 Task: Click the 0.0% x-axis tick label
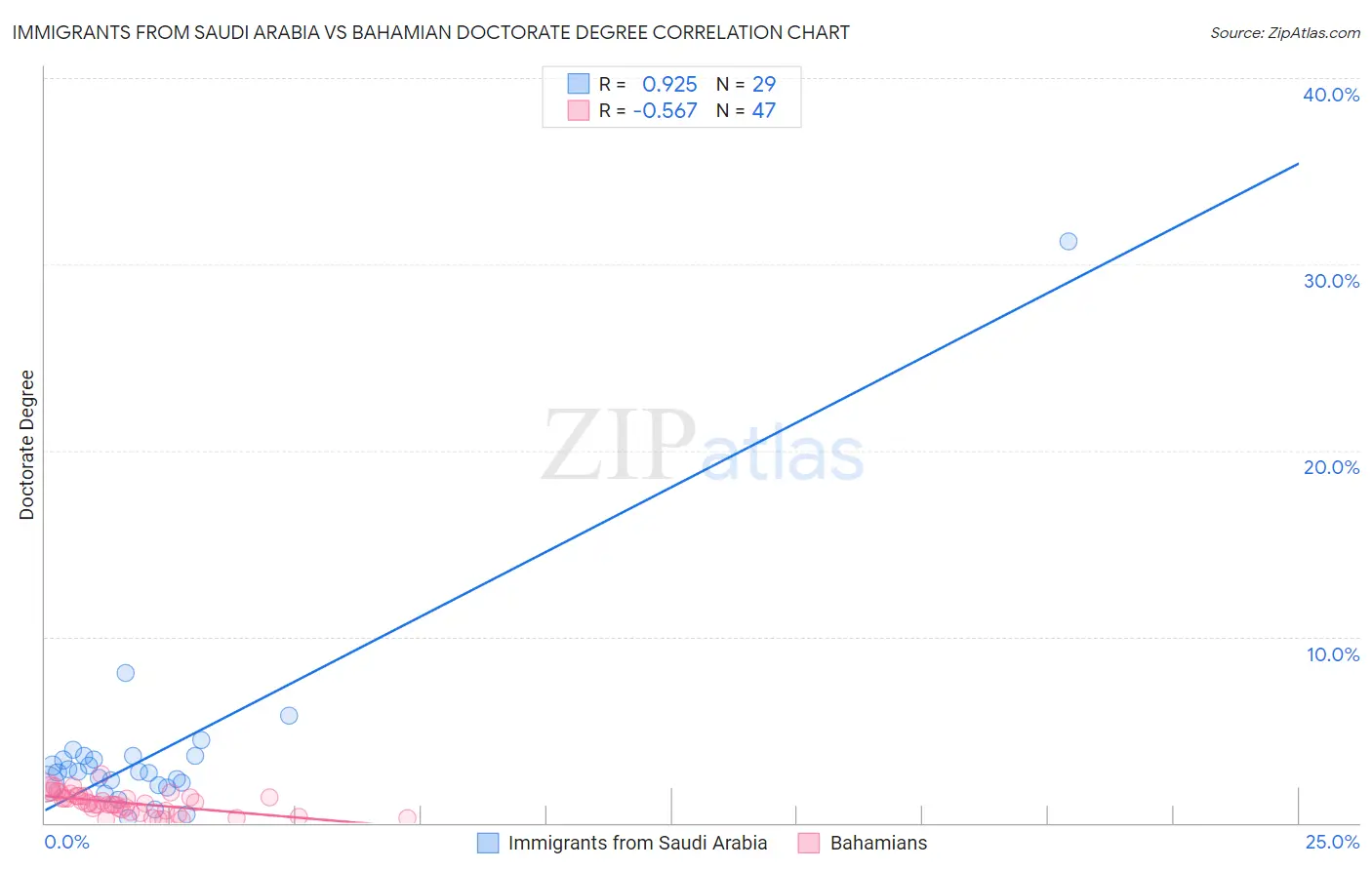click(x=67, y=842)
